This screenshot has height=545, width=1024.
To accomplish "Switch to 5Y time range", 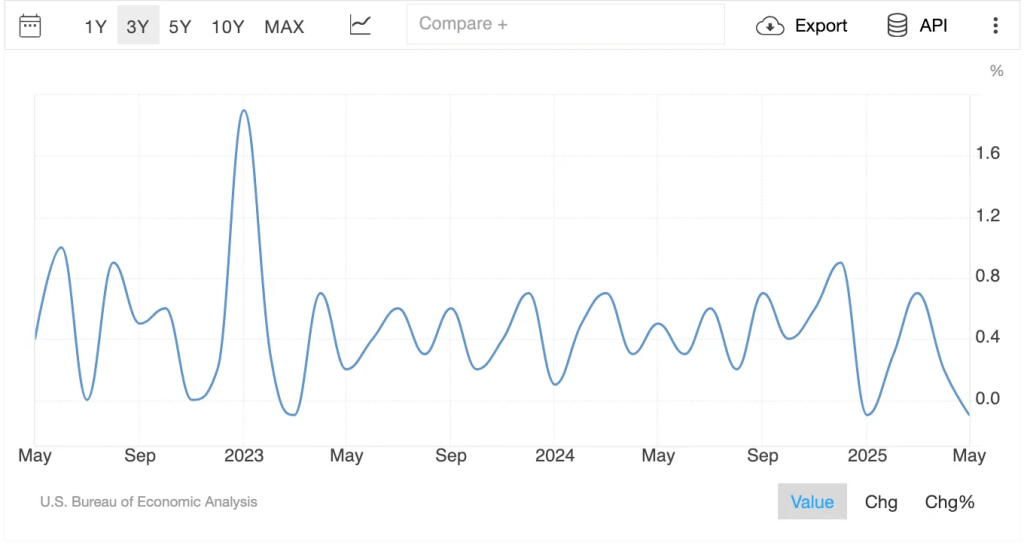I will coord(180,26).
